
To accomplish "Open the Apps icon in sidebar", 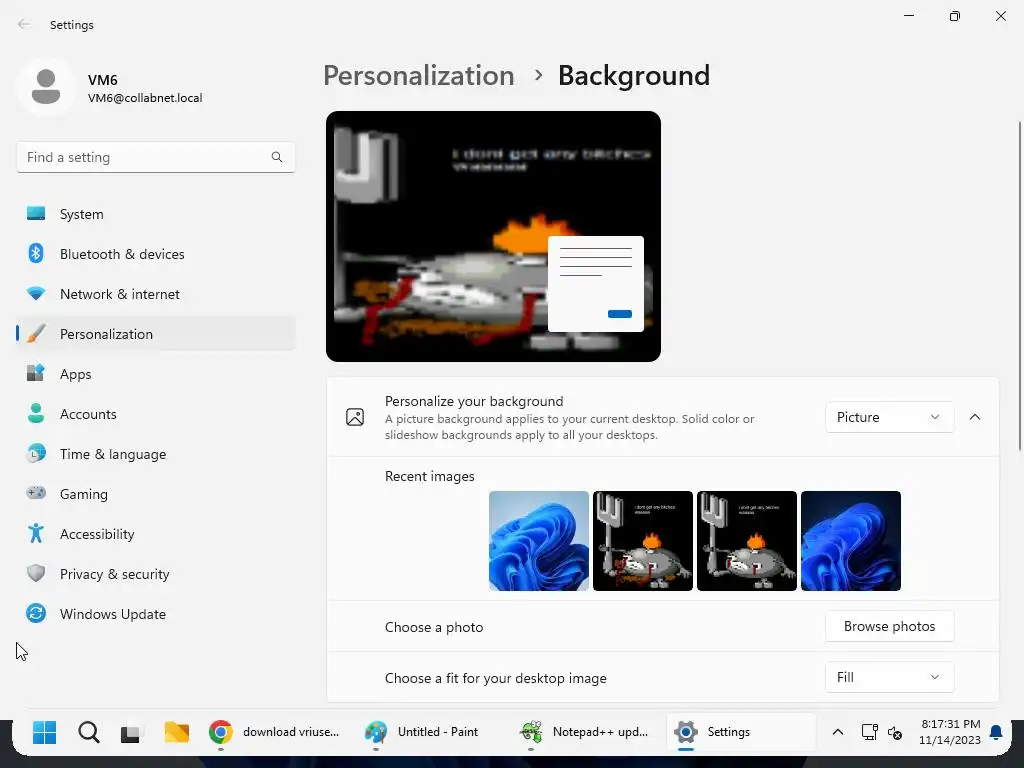I will click(x=36, y=374).
